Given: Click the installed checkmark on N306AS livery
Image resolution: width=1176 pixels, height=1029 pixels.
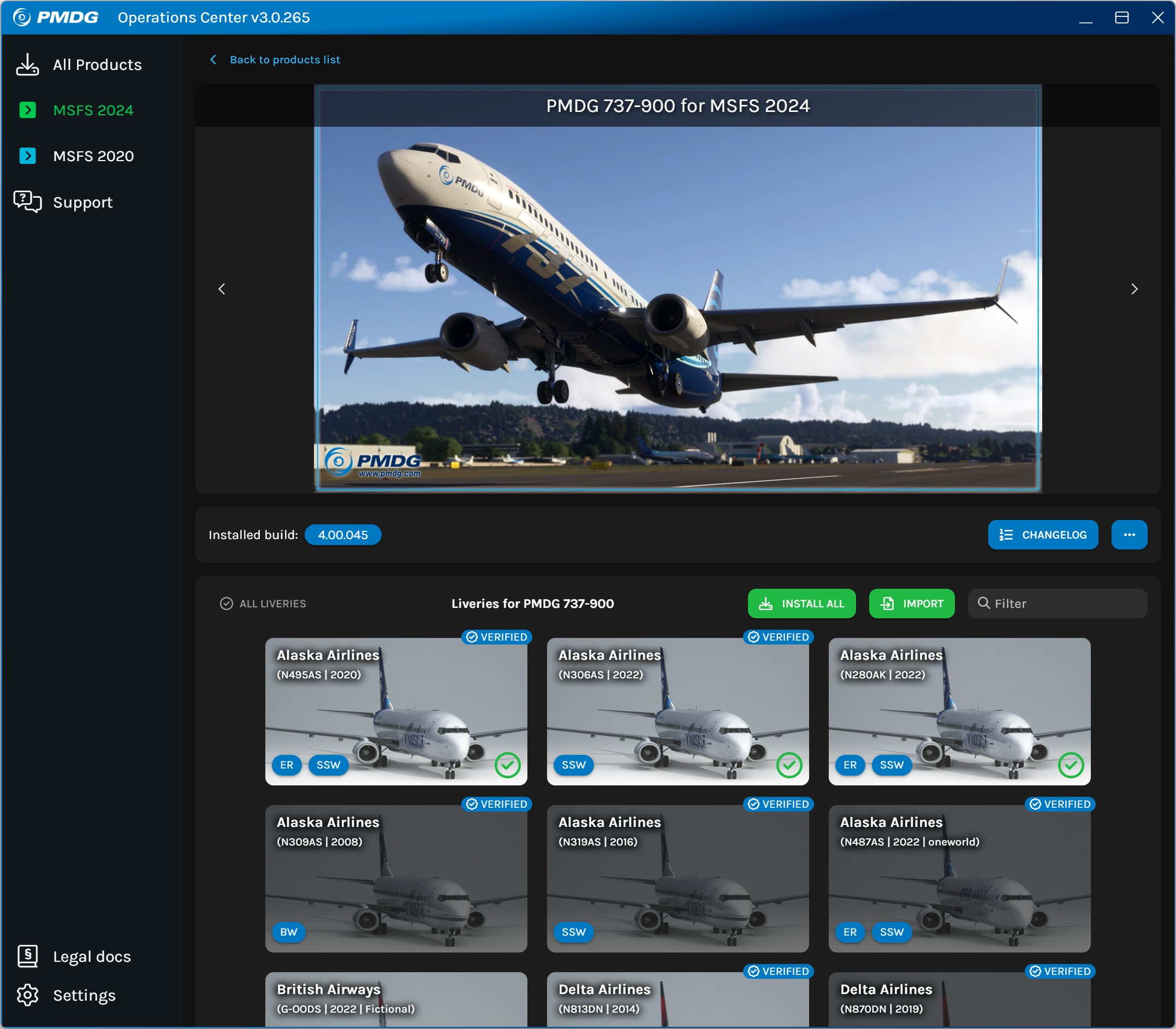Looking at the screenshot, I should point(789,765).
